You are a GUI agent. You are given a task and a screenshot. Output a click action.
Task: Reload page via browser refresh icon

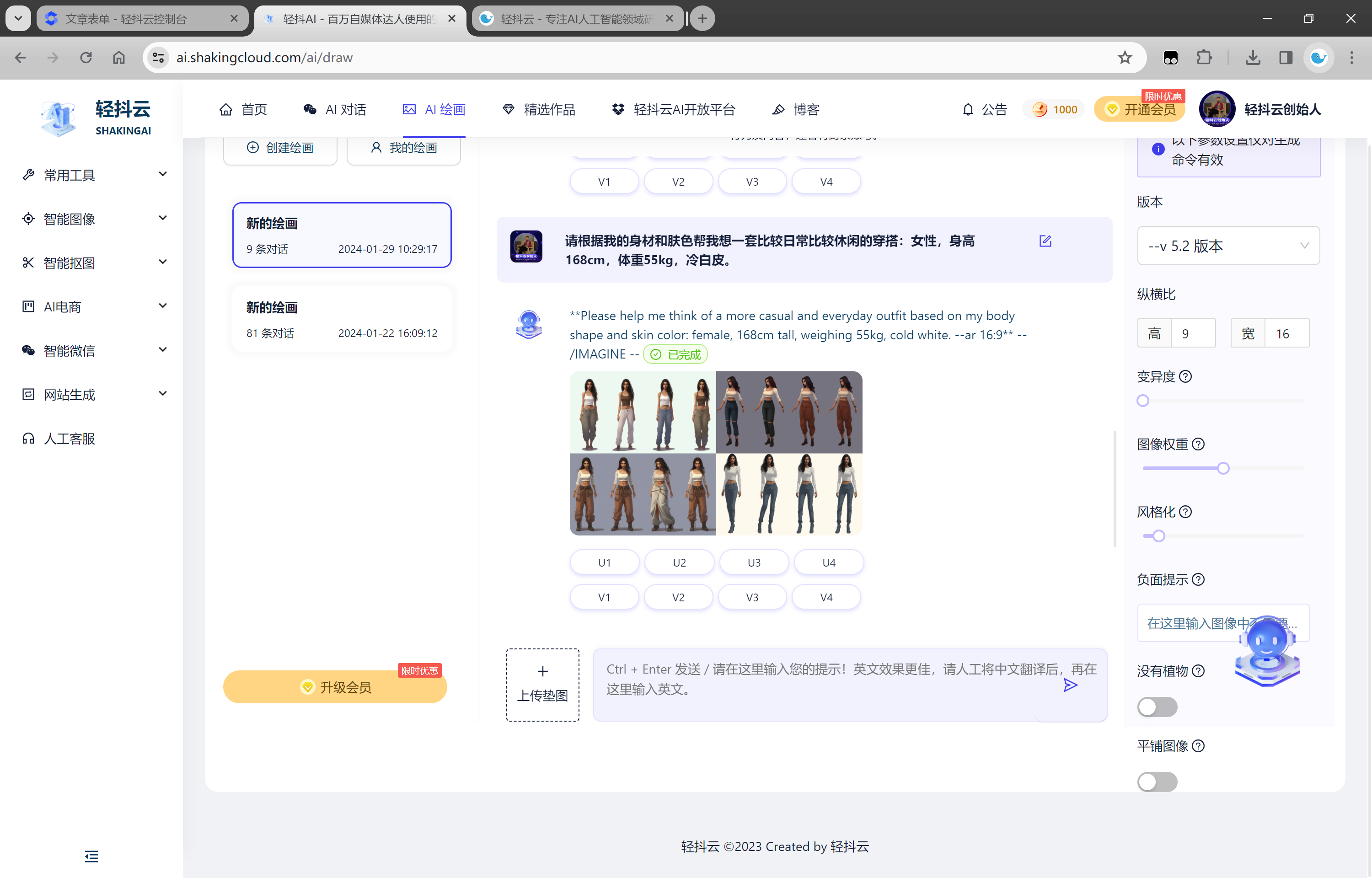click(x=86, y=58)
